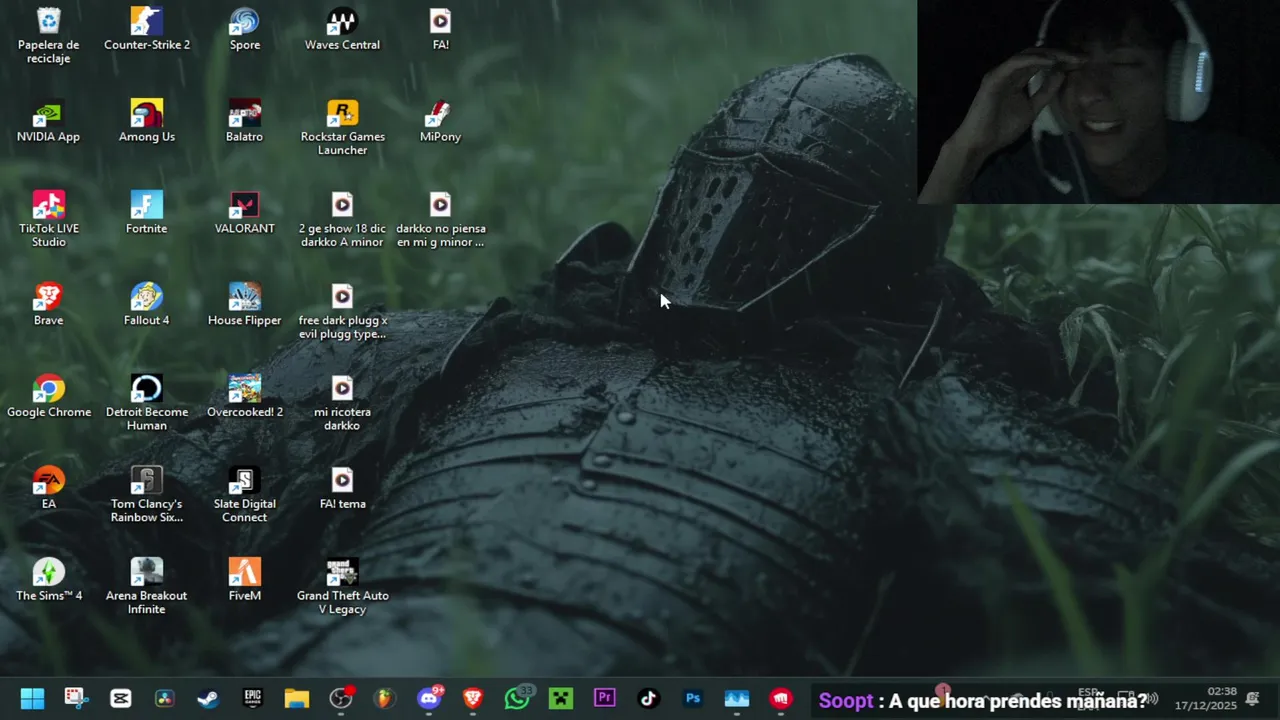Open the Windows Start menu
The width and height of the screenshot is (1280, 720).
pos(32,698)
